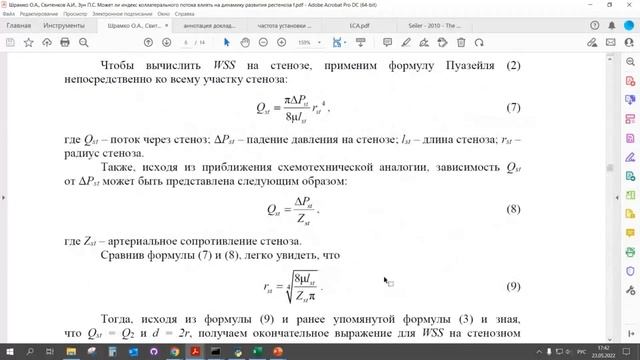Open the Organize Pages tool in right pane

click(x=630, y=195)
